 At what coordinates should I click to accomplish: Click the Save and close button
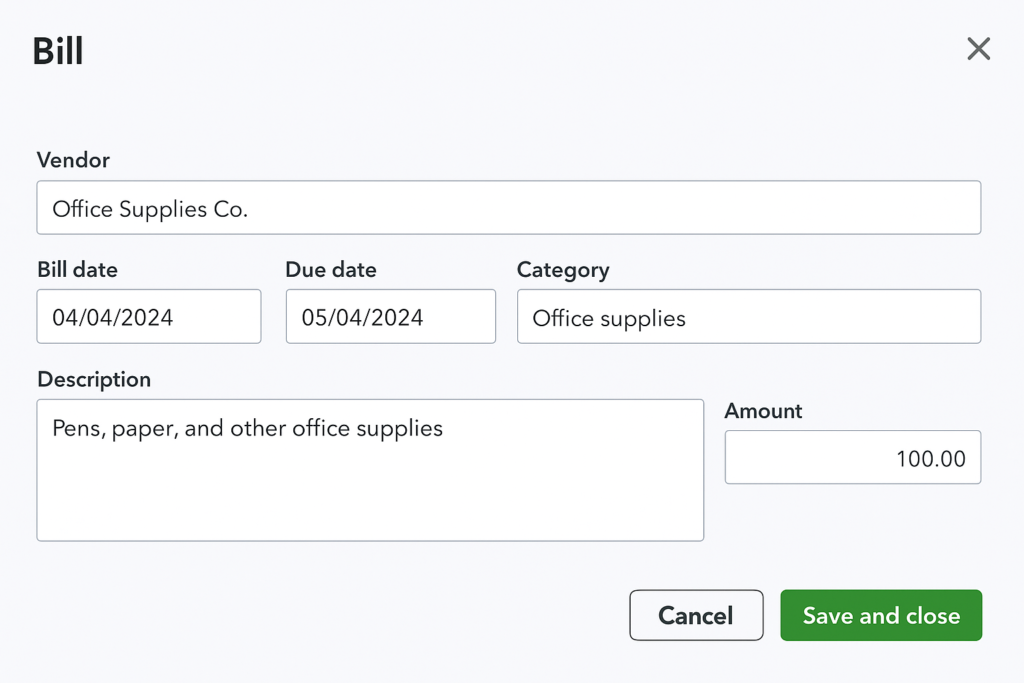(x=881, y=615)
